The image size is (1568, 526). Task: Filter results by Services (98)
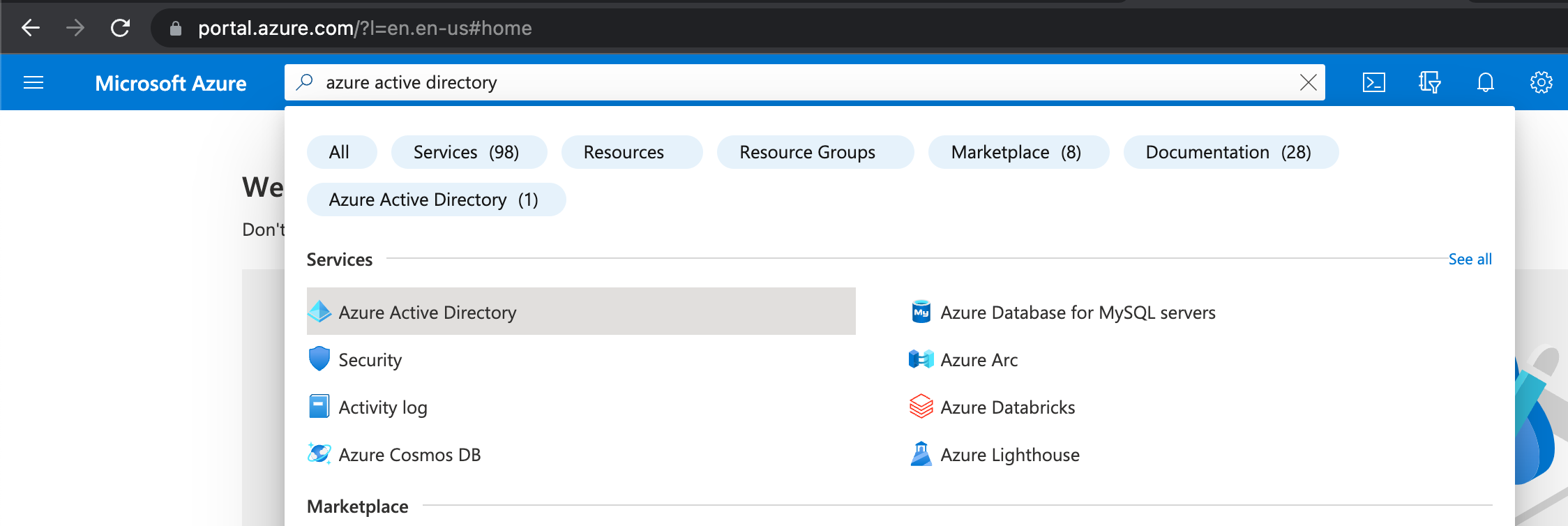coord(467,152)
